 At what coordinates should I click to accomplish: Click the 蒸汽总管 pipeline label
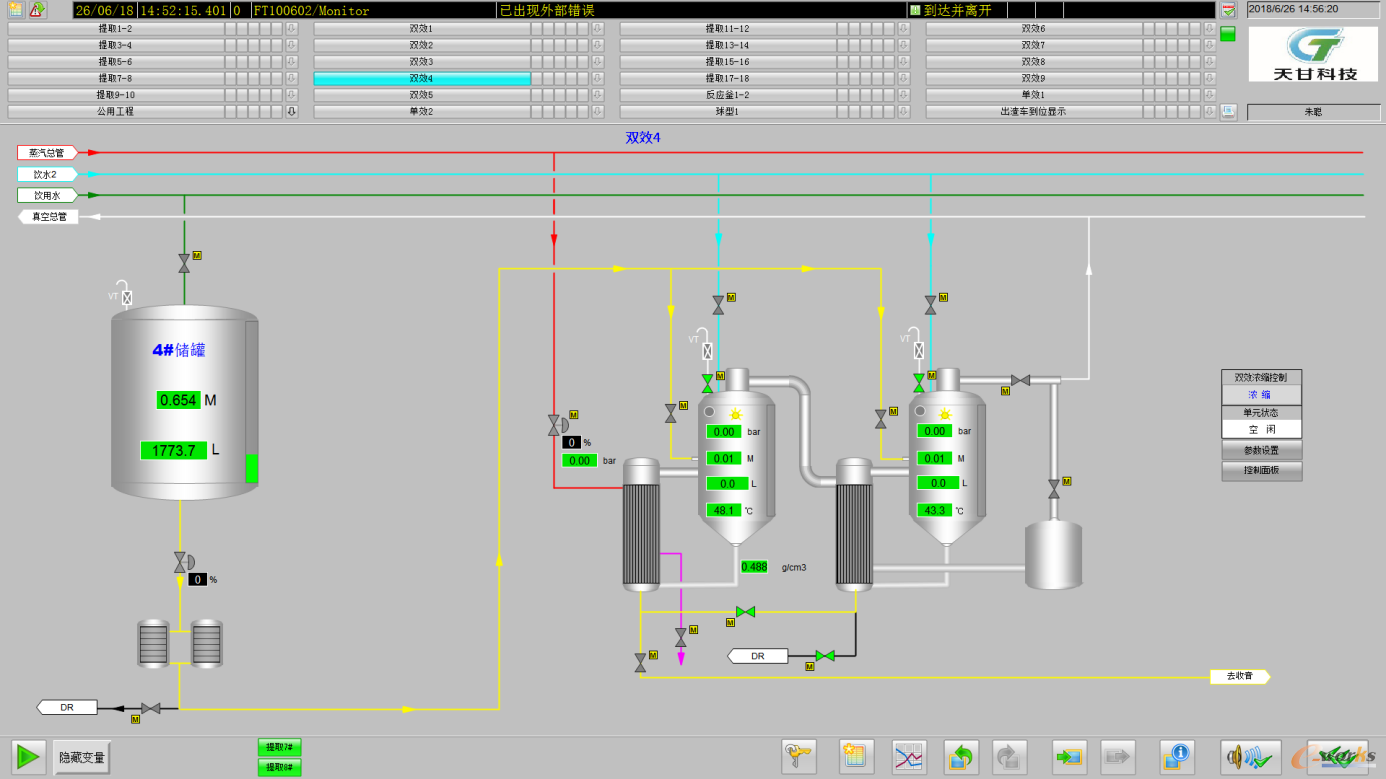tap(47, 153)
